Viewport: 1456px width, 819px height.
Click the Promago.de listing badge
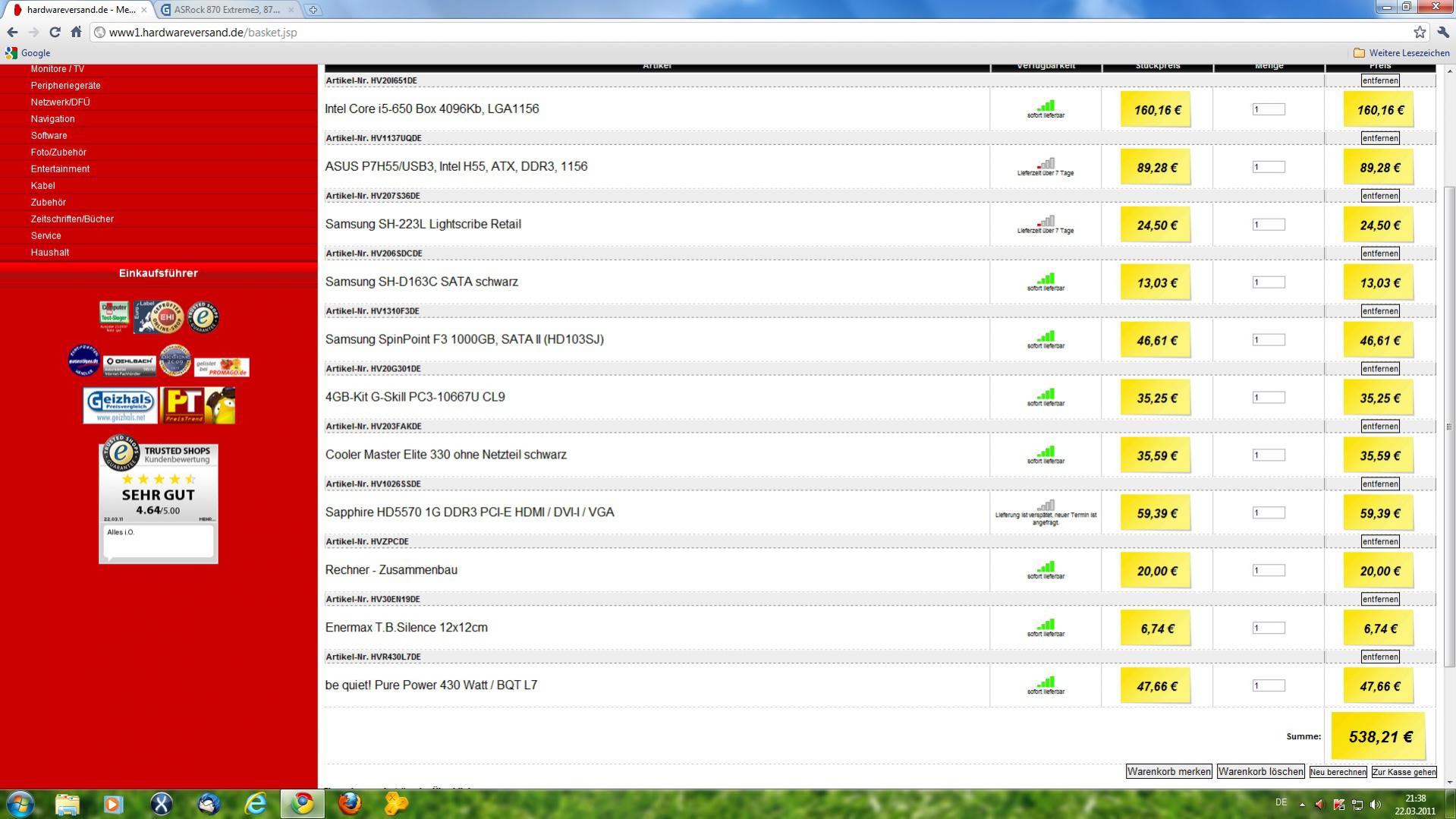[222, 367]
